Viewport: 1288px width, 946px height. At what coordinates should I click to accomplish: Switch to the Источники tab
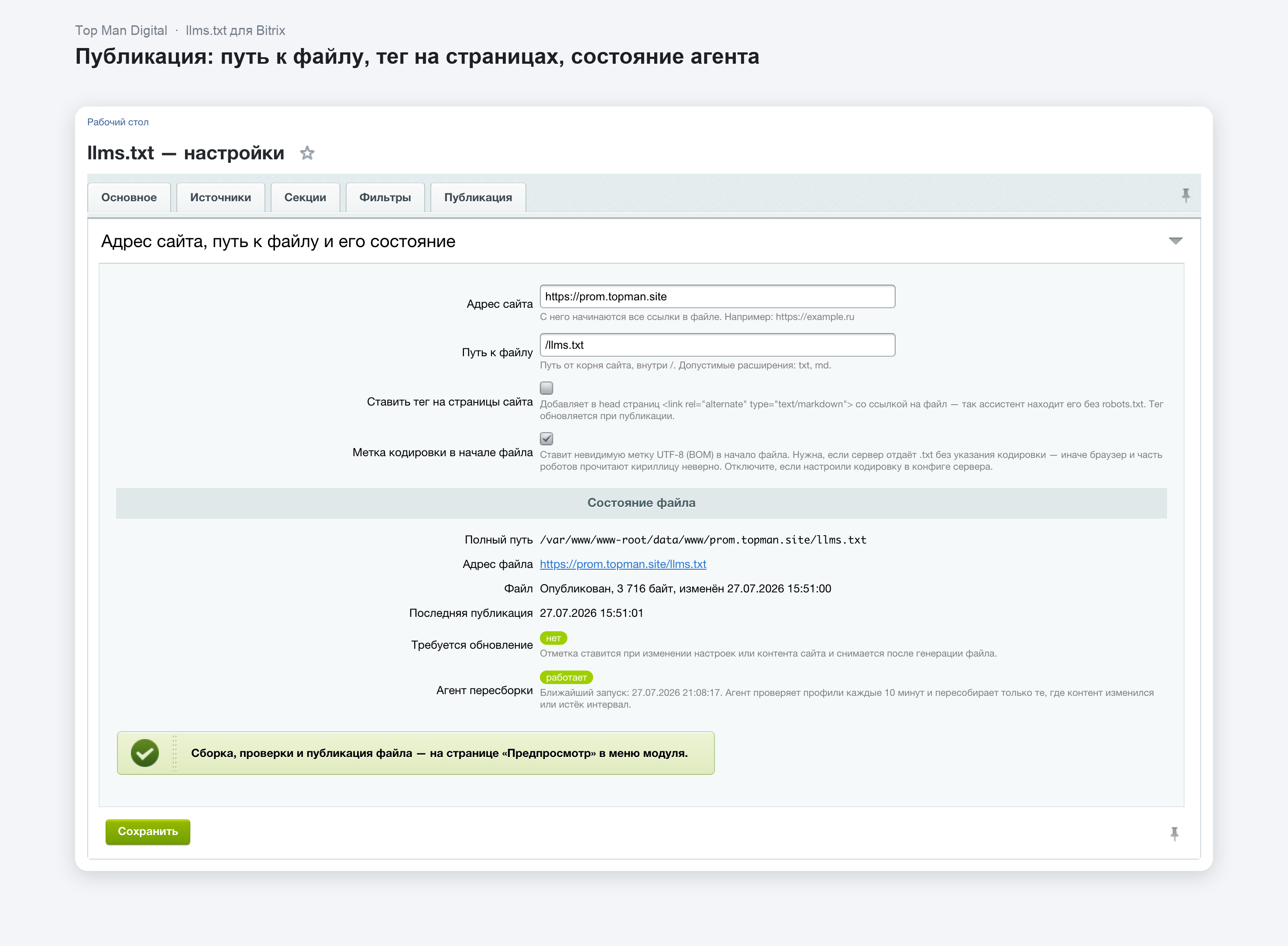tap(220, 198)
